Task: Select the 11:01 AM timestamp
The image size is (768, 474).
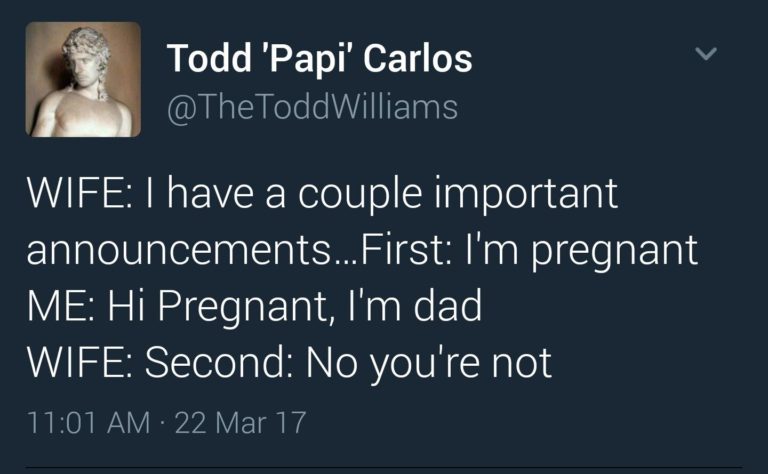Action: click(89, 423)
